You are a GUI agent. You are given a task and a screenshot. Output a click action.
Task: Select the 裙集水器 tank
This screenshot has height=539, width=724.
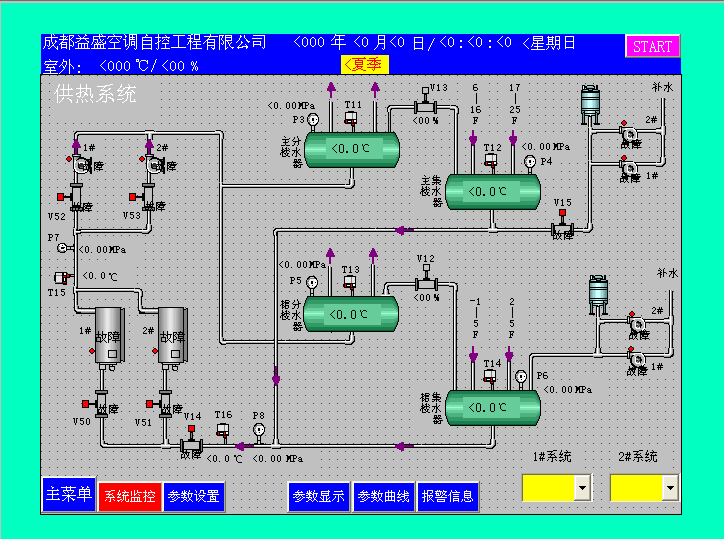[493, 407]
